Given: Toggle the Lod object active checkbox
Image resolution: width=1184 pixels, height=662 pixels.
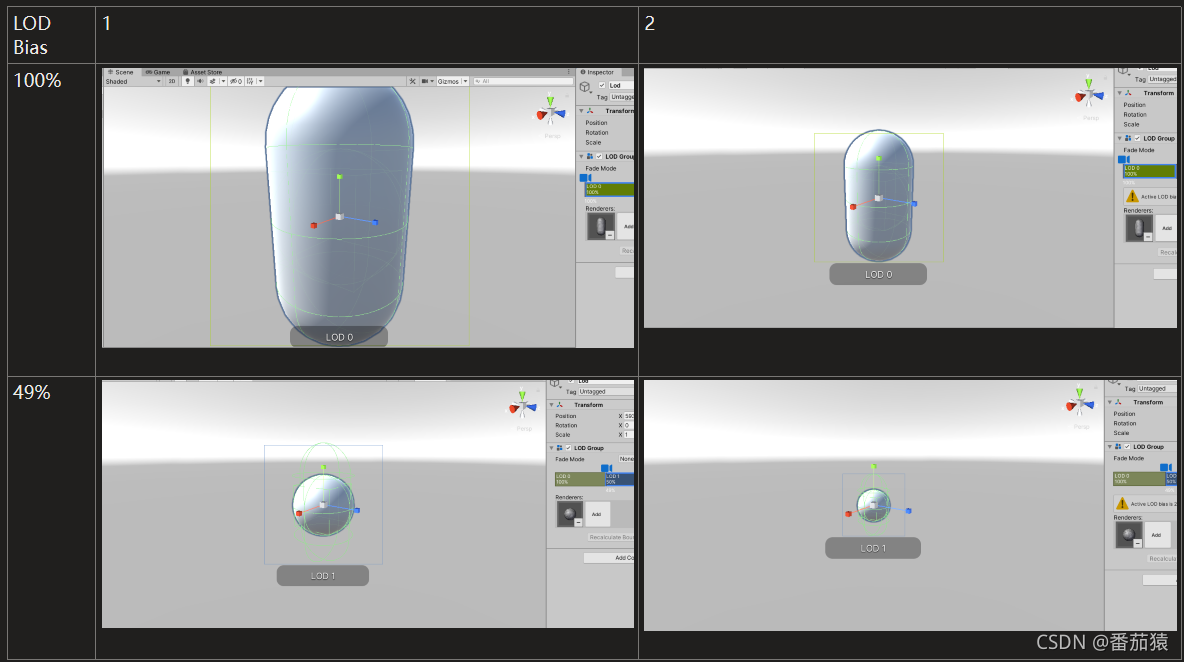Looking at the screenshot, I should pyautogui.click(x=602, y=85).
